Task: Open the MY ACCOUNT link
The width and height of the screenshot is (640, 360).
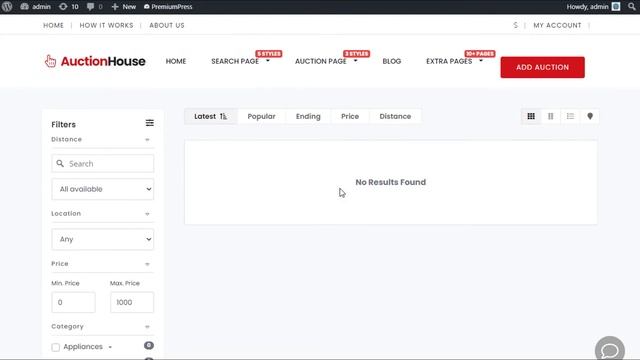Action: tap(557, 25)
